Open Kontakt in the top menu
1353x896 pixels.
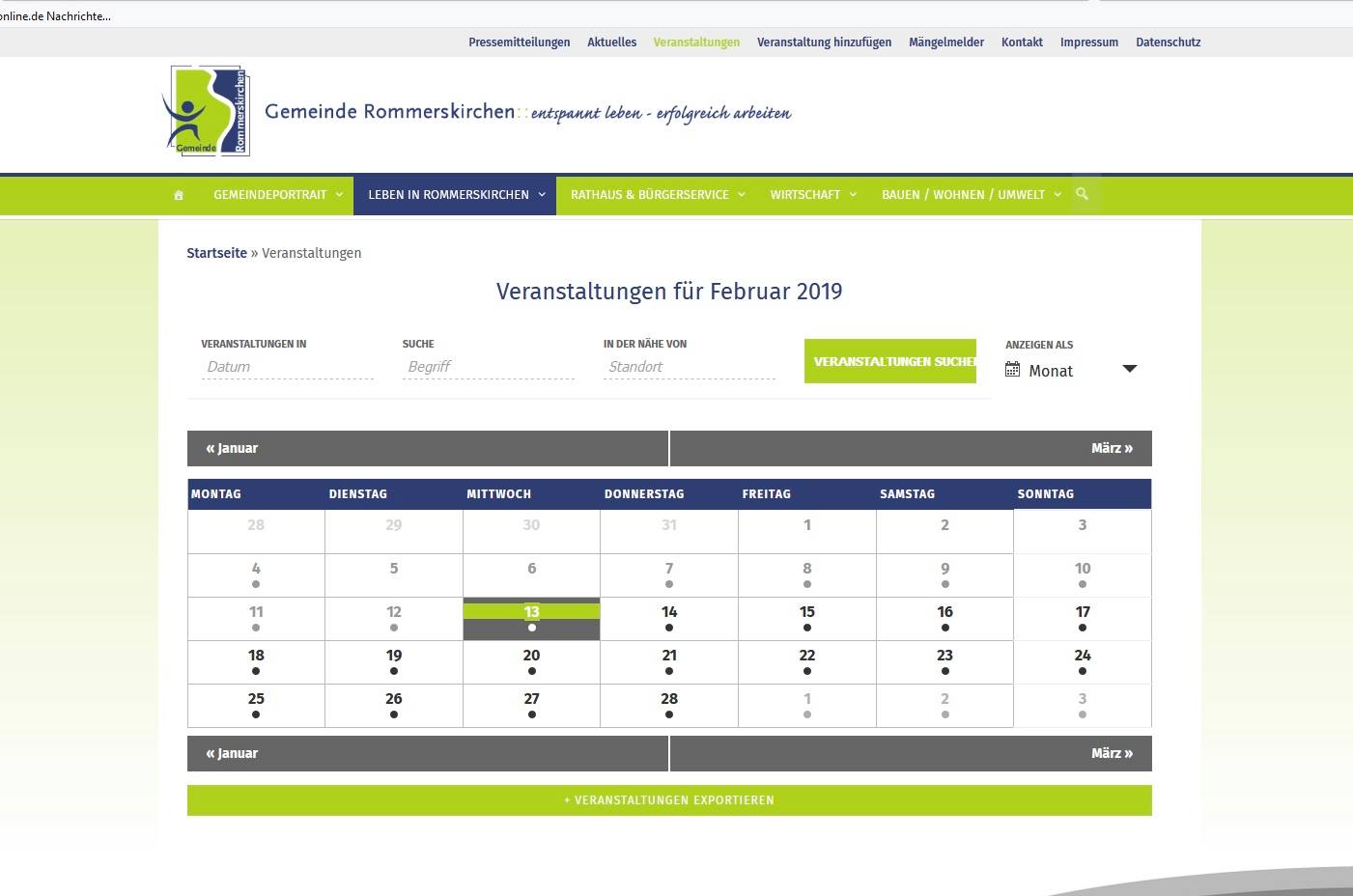click(1022, 42)
